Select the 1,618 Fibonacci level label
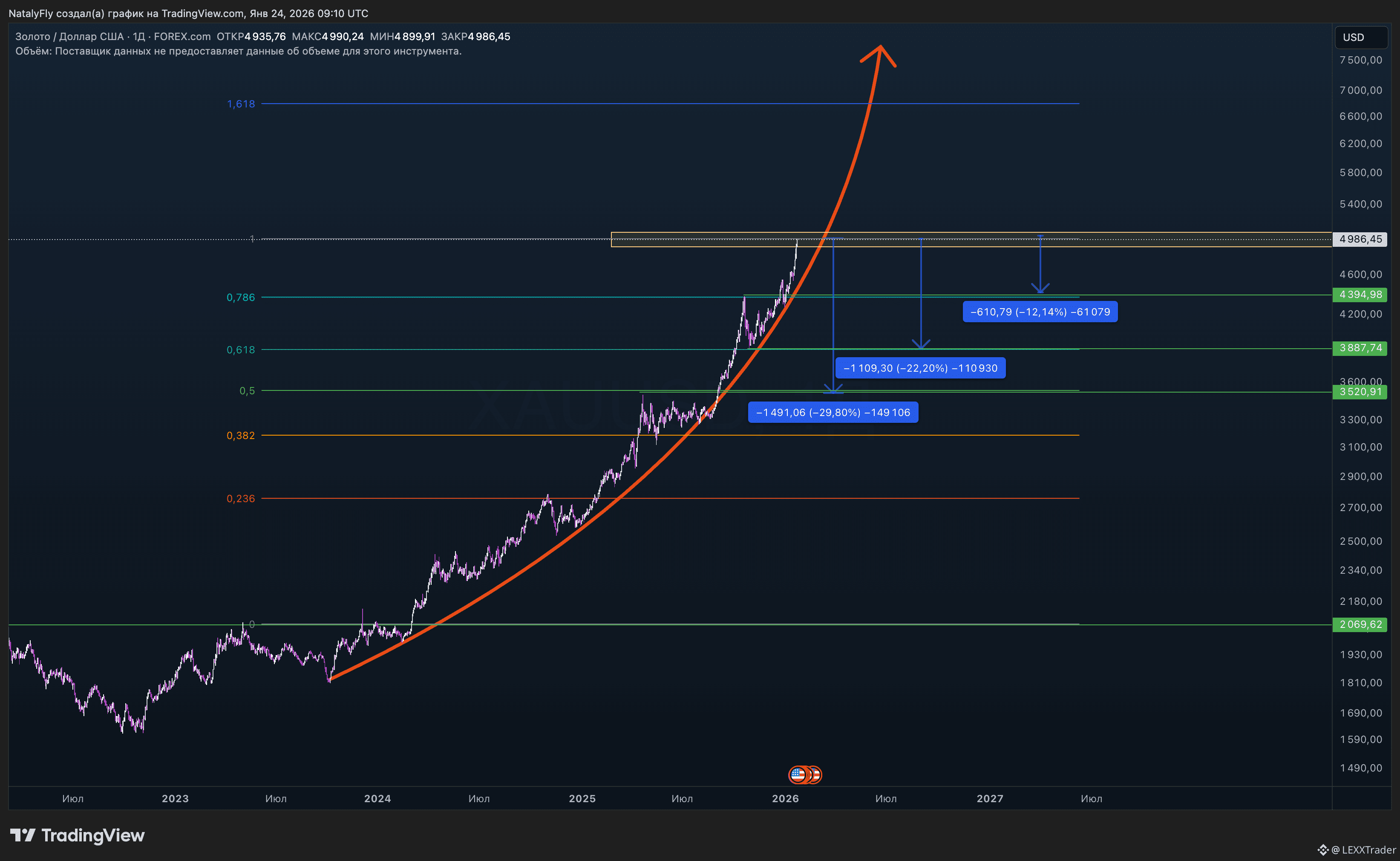Screen dimensions: 1400x861 pyautogui.click(x=241, y=104)
